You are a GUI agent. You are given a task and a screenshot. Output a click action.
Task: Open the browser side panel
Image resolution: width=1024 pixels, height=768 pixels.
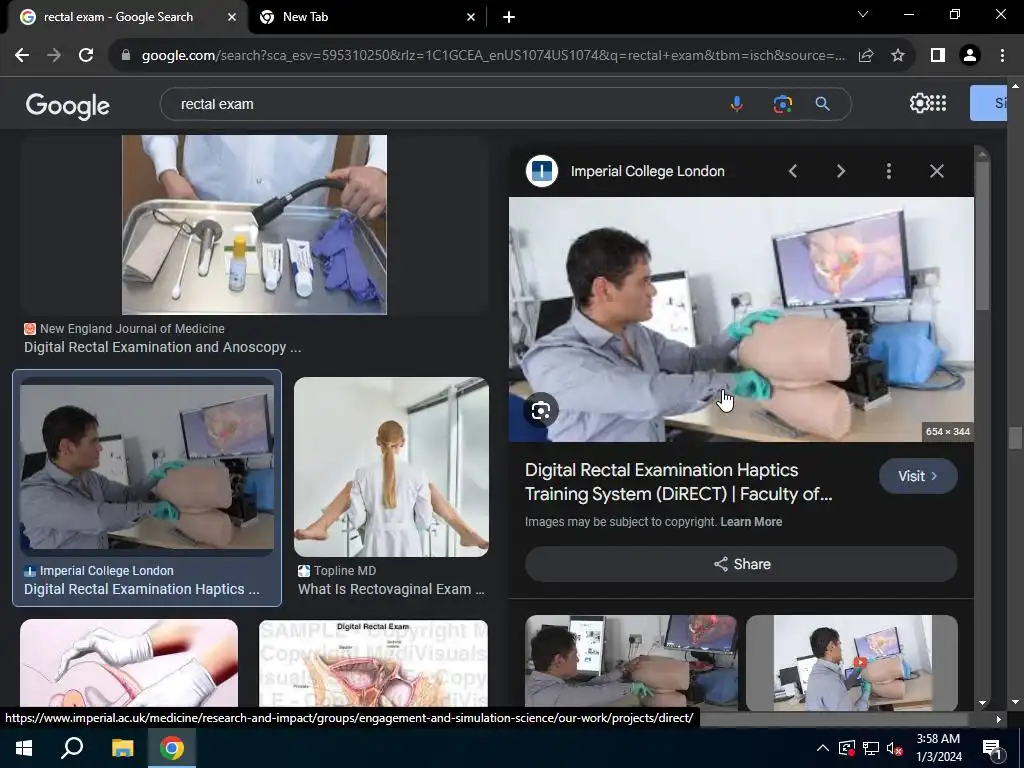938,56
